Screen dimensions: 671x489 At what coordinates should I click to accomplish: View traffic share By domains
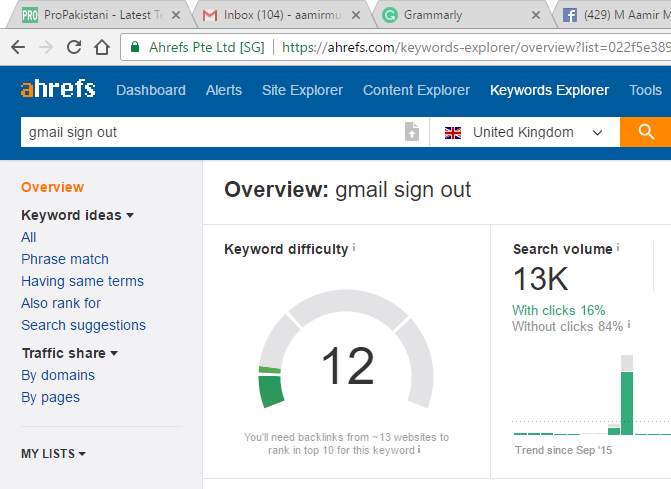(58, 375)
